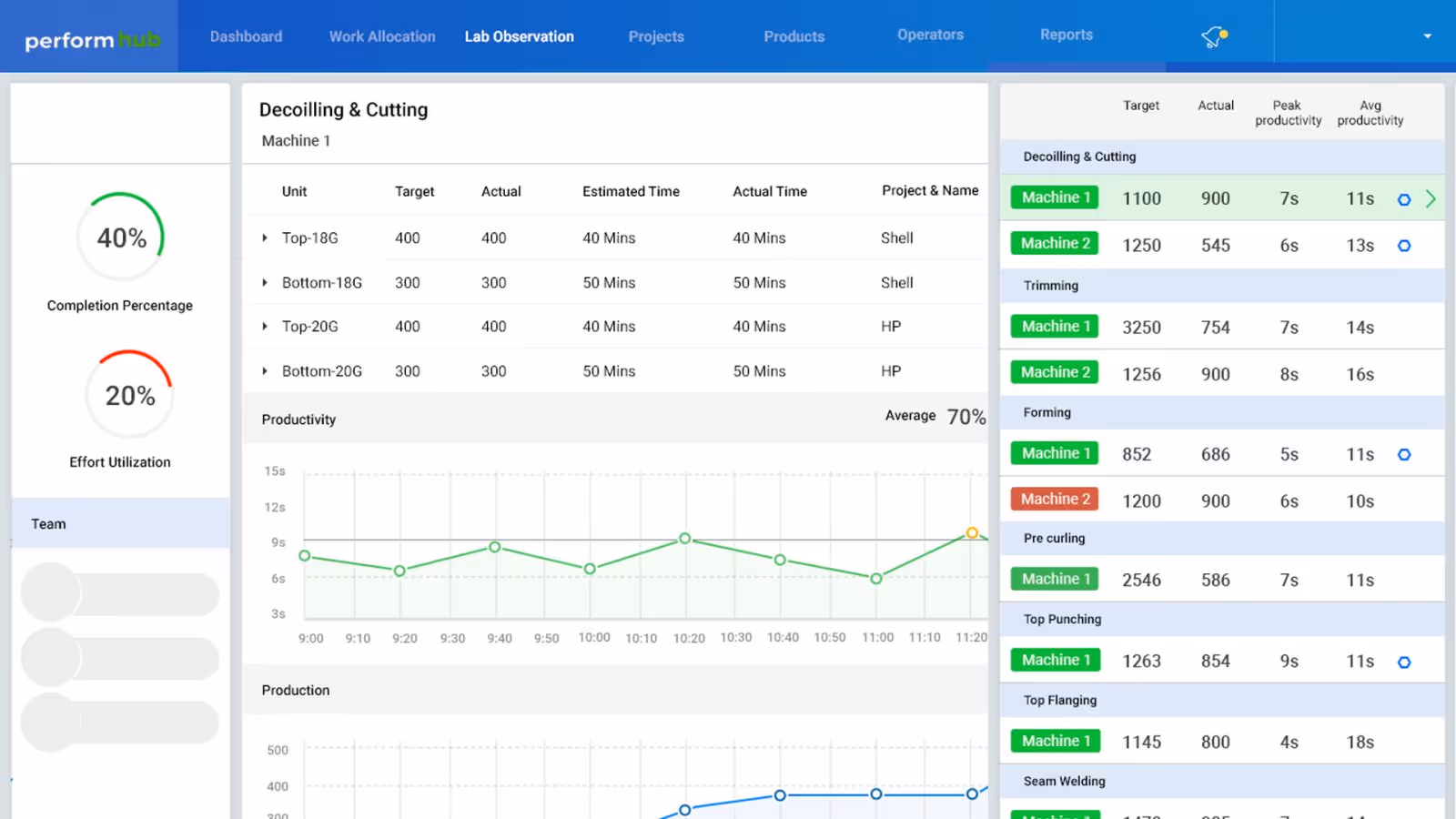1456x819 pixels.
Task: Open the first team member placeholder
Action: (x=120, y=593)
